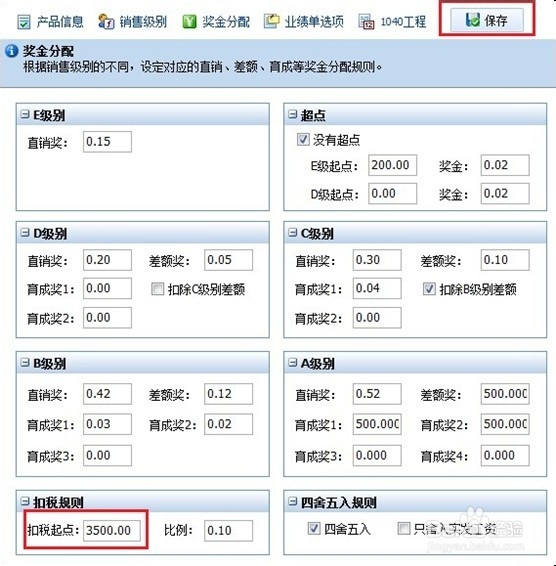Click the B级别 育成奖2 field 0.02
Viewport: 556px width, 566px height.
228,424
